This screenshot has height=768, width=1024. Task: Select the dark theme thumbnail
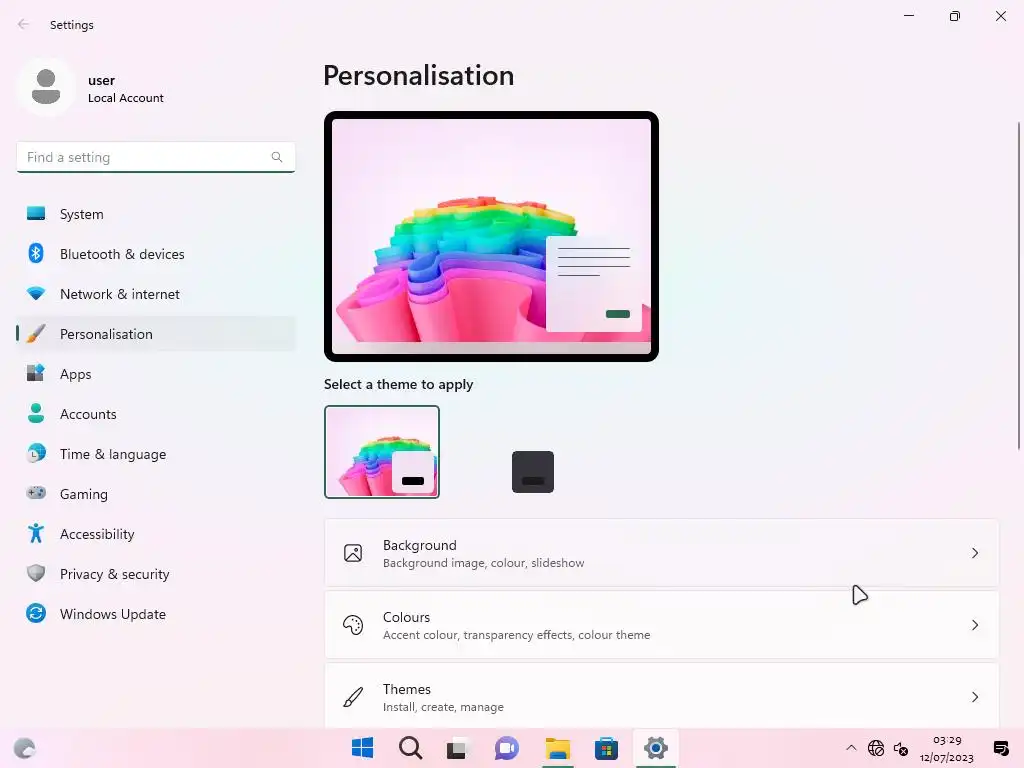pyautogui.click(x=533, y=472)
